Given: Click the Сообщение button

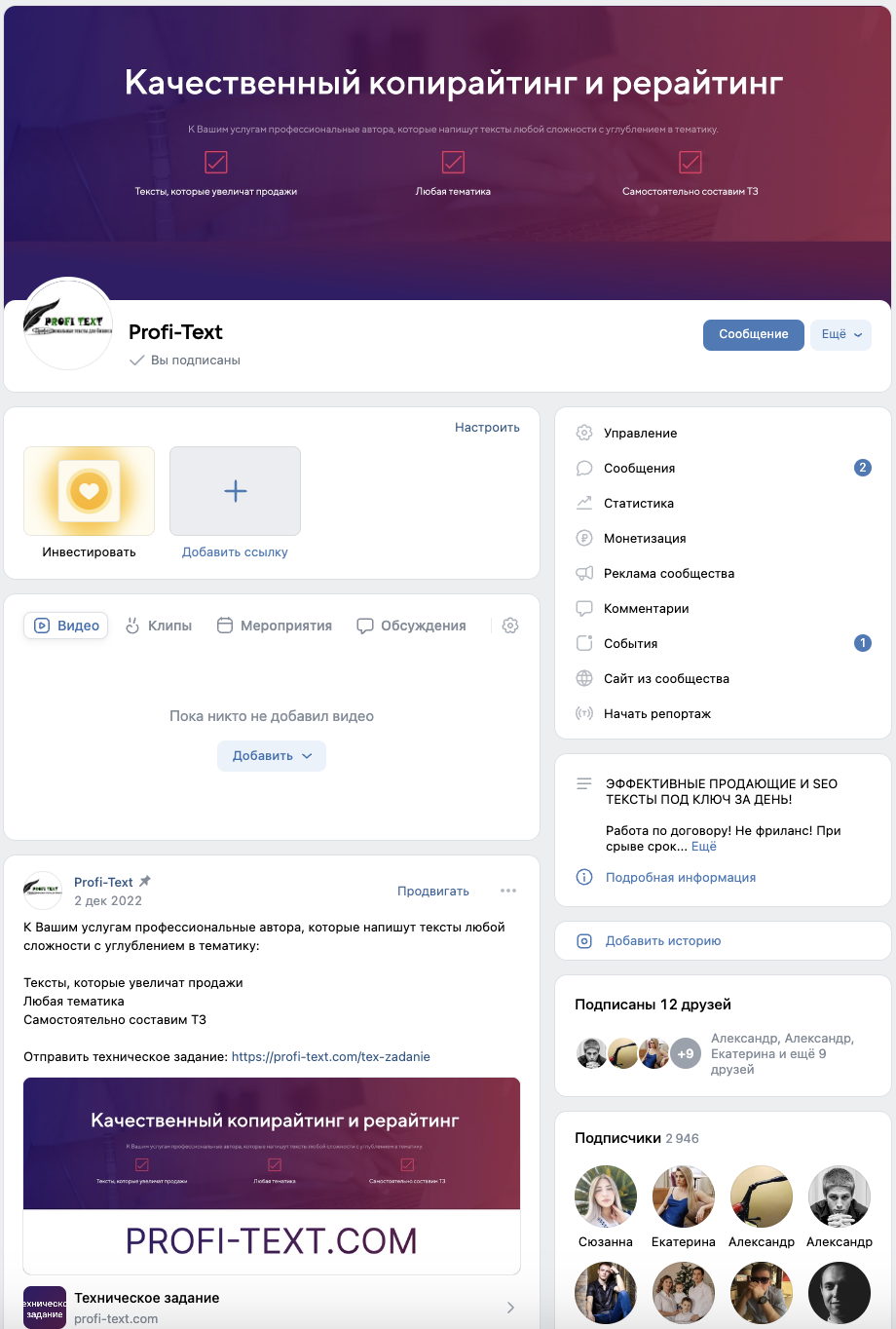Looking at the screenshot, I should point(754,334).
